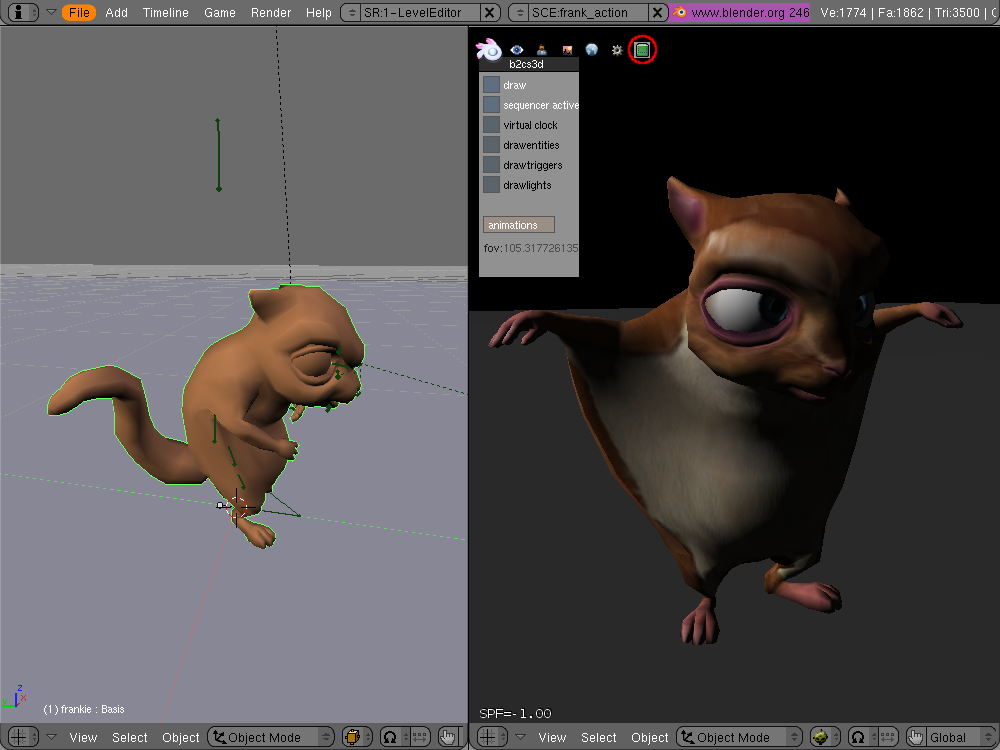Image resolution: width=1000 pixels, height=750 pixels.
Task: Click the gear icon in the b2cs3d toolbar
Action: [617, 50]
